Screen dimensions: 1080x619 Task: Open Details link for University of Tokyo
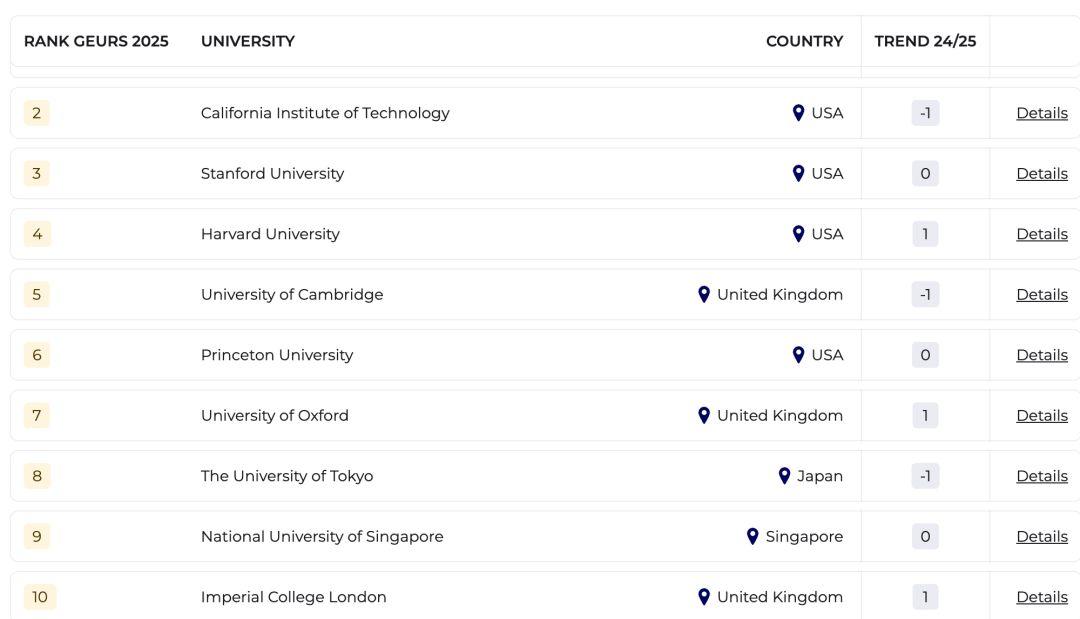pyautogui.click(x=1041, y=476)
